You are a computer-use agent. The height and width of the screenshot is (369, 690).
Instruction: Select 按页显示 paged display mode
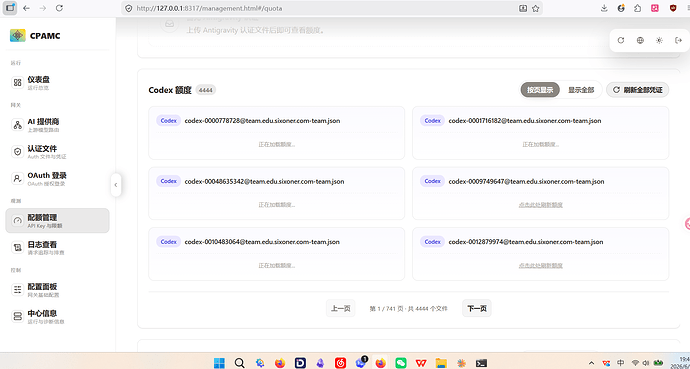pyautogui.click(x=540, y=90)
